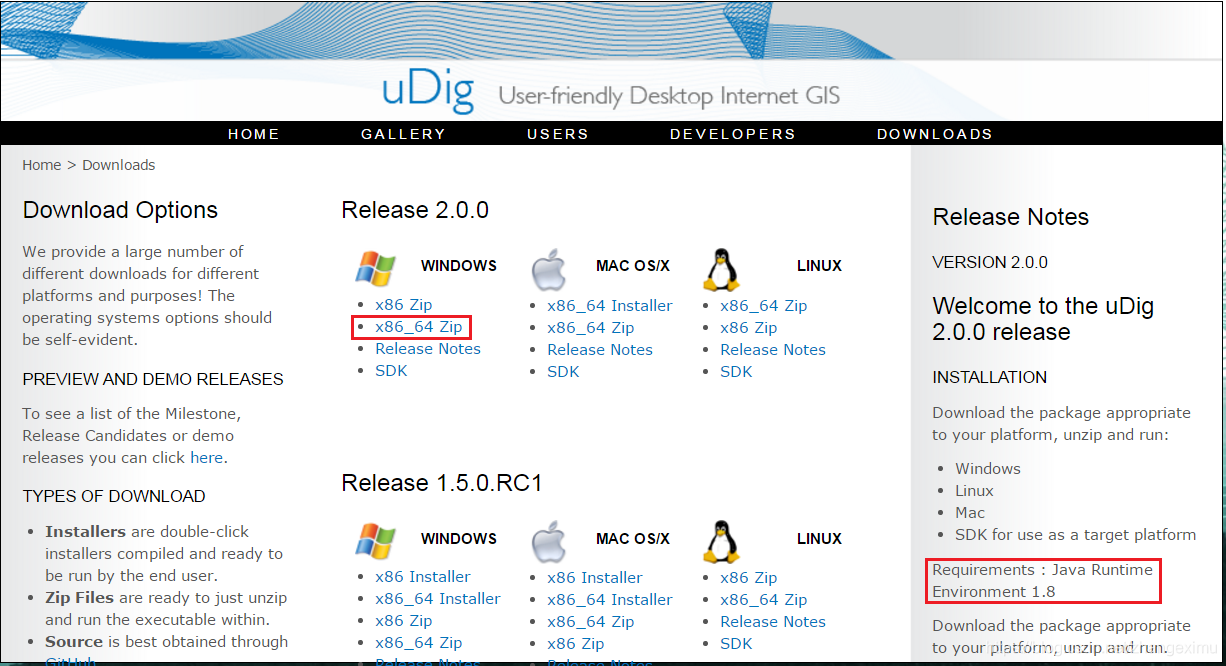The image size is (1226, 666).
Task: Click the Windows logo under Release 1.5.0.RC1
Action: [375, 540]
